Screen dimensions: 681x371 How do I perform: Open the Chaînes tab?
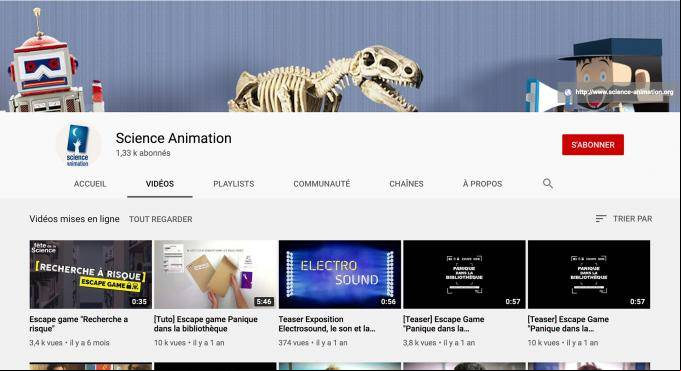coord(406,184)
